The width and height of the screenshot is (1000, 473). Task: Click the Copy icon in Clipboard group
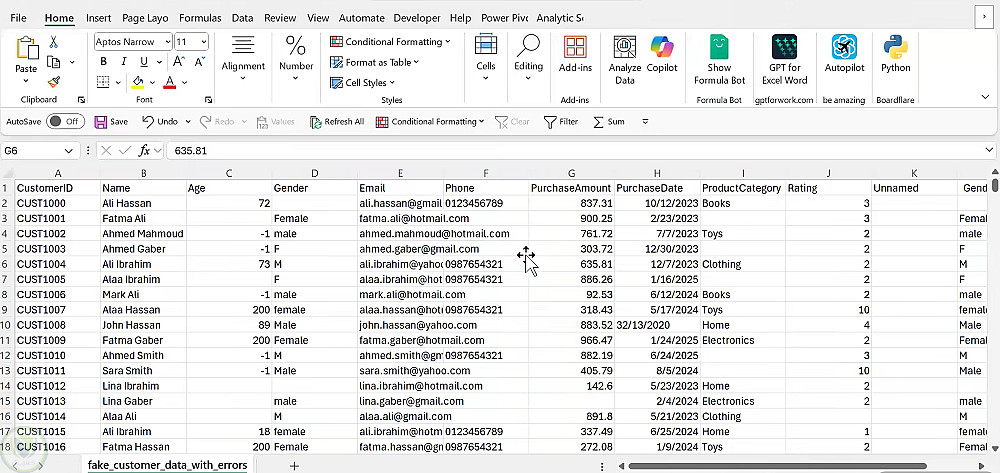[x=54, y=62]
